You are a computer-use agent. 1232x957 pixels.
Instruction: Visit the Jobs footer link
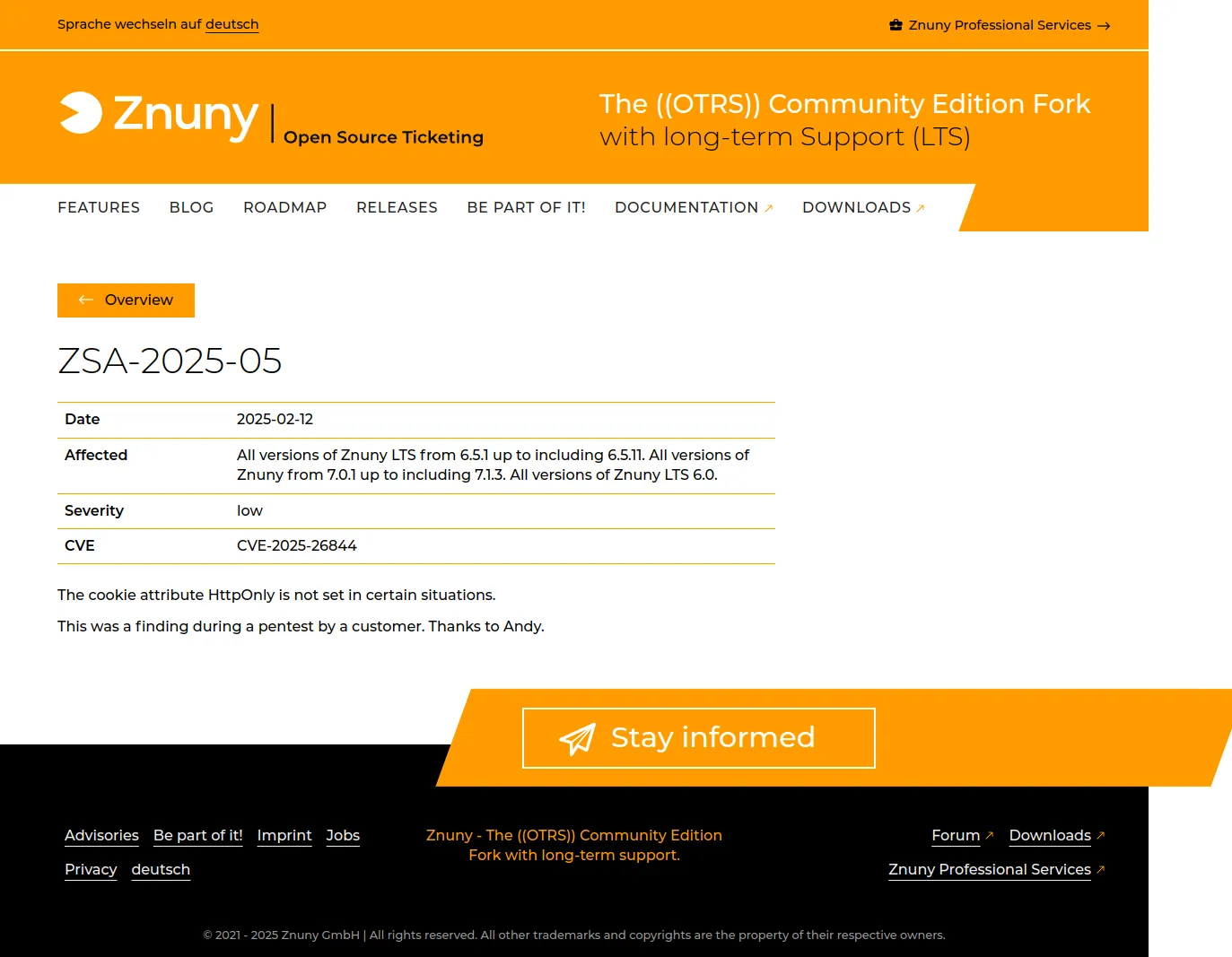click(x=343, y=835)
